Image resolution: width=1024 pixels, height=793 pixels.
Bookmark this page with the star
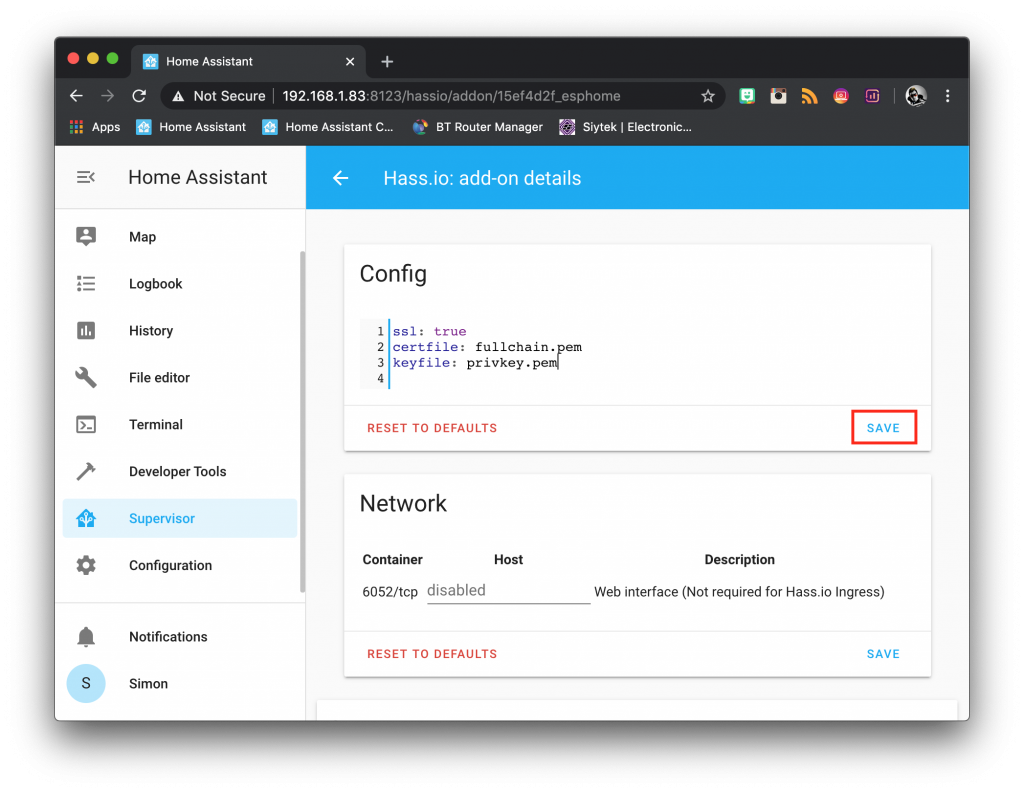[x=708, y=96]
